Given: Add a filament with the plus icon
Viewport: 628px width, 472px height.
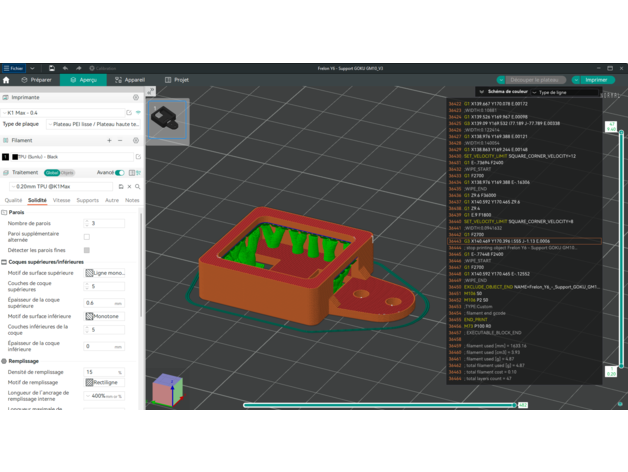Looking at the screenshot, I should (109, 141).
